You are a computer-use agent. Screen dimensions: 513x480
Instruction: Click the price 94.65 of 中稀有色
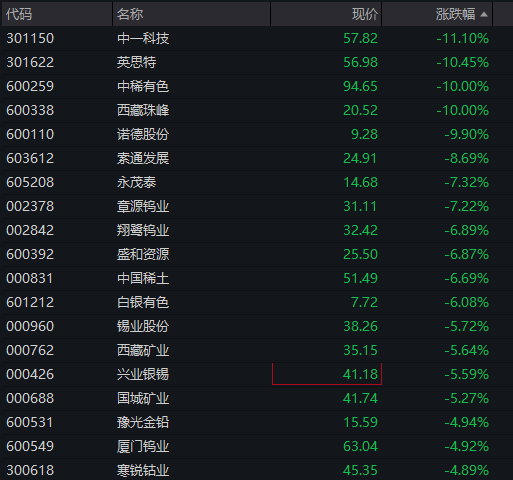point(360,86)
